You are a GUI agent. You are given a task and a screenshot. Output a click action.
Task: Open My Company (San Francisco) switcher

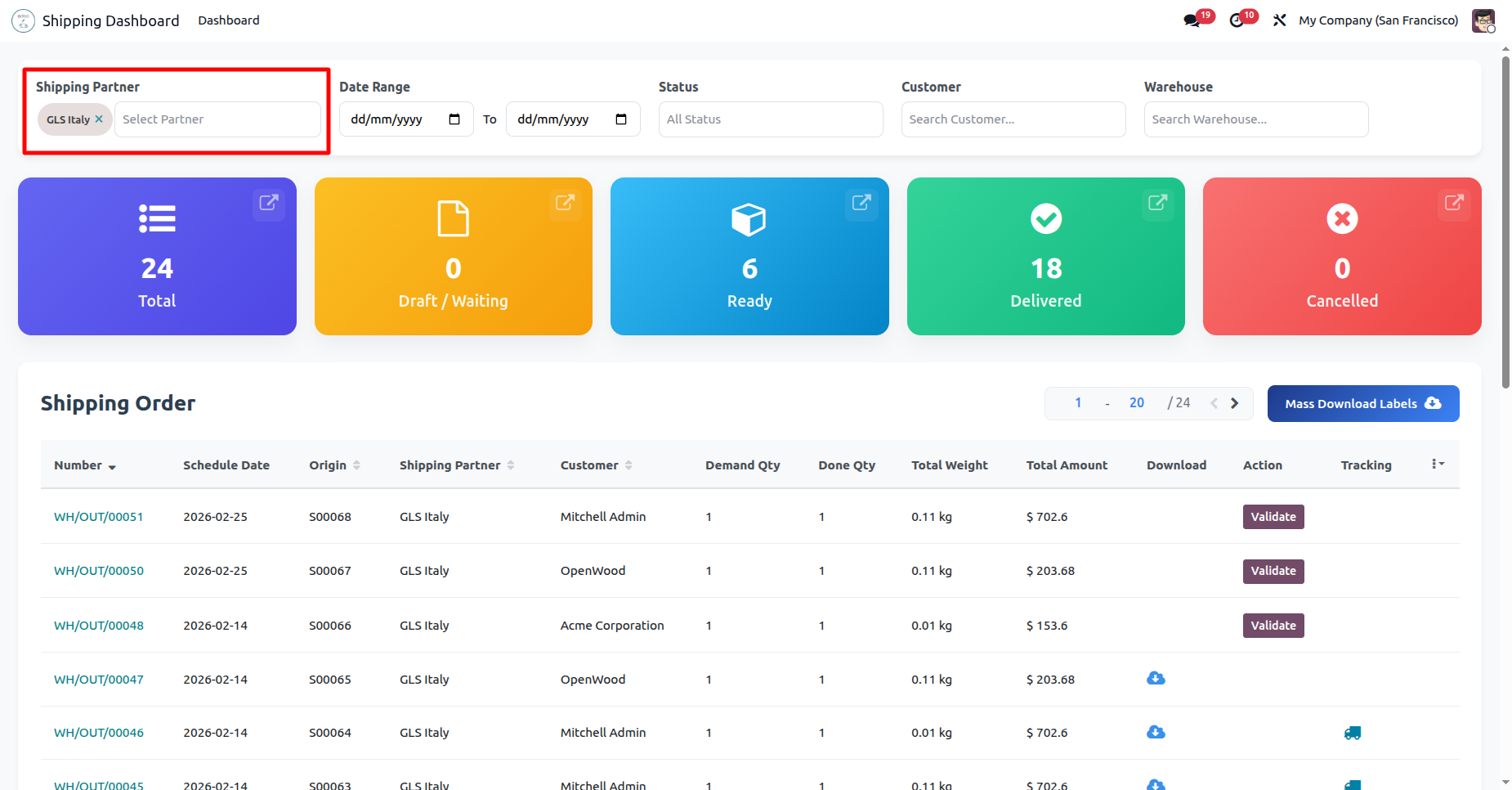1378,20
